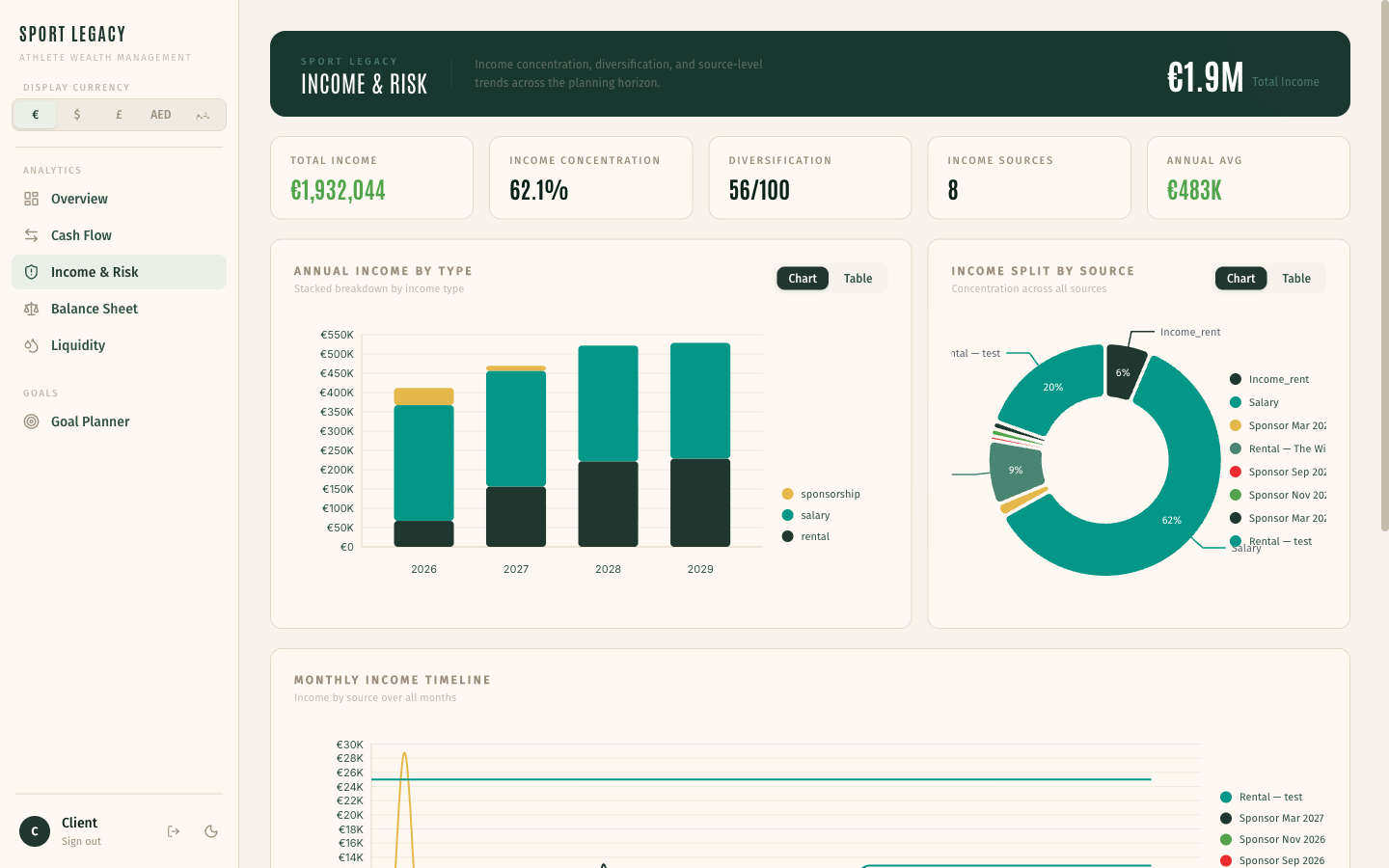Select the Cash Flow arrows icon
Screen dimensions: 1389x868
click(30, 234)
